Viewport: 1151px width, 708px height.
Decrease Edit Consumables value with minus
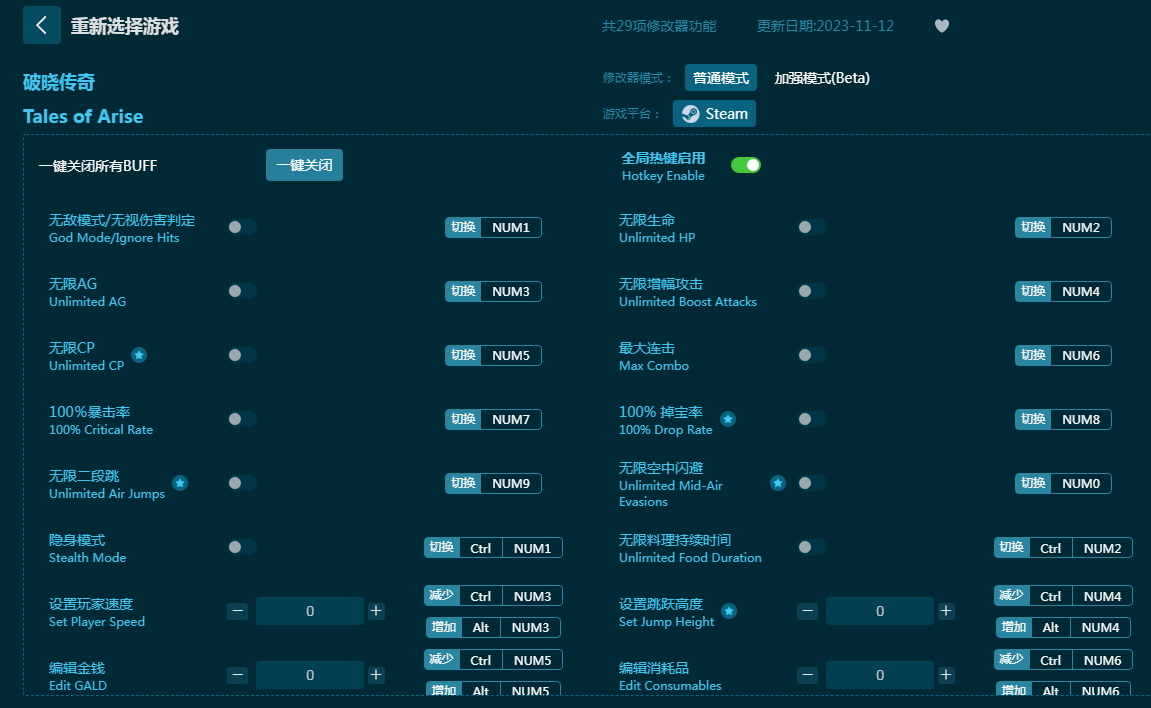tap(807, 675)
